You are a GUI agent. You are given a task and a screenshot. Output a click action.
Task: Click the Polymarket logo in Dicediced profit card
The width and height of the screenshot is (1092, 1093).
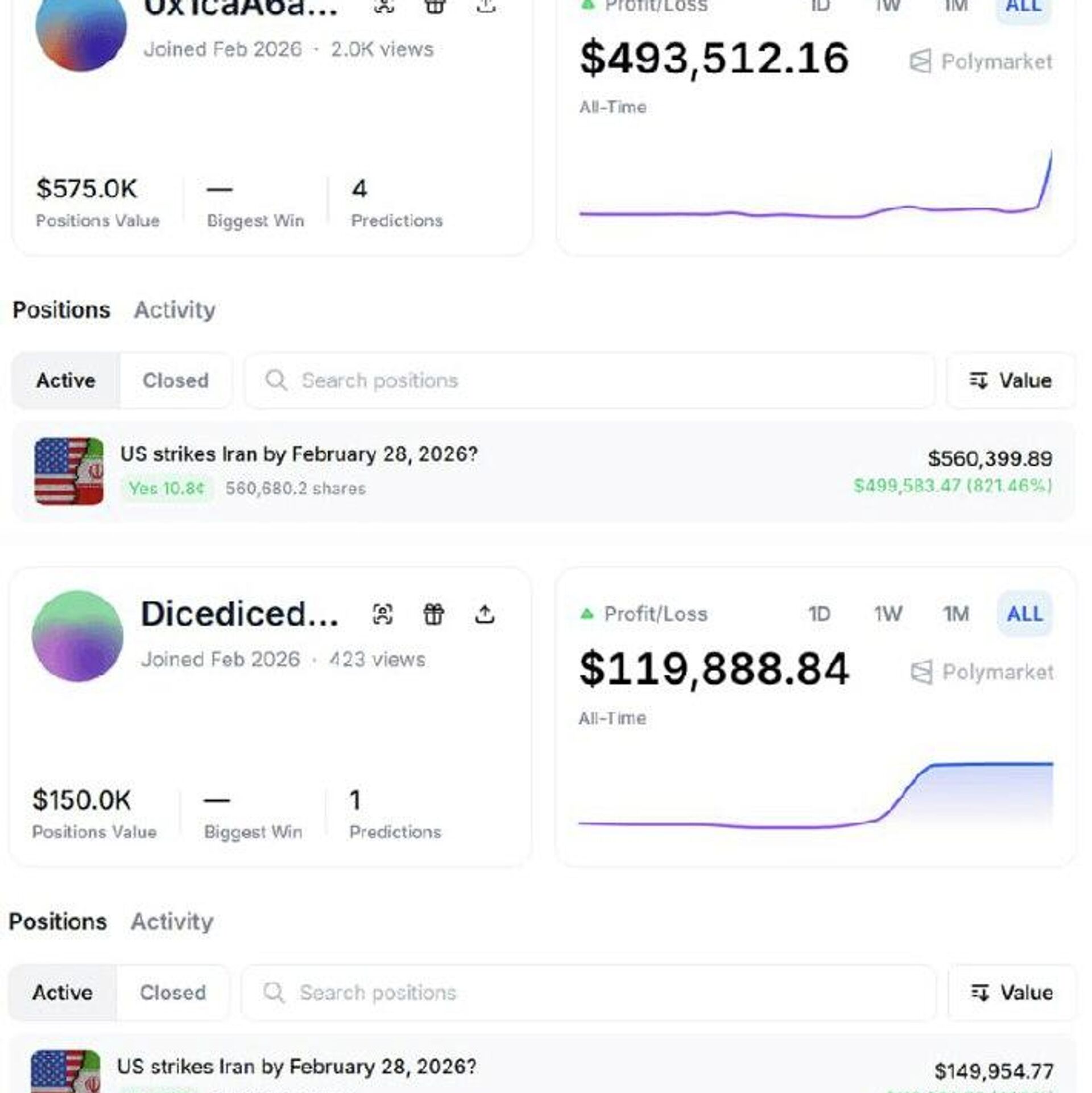point(921,672)
